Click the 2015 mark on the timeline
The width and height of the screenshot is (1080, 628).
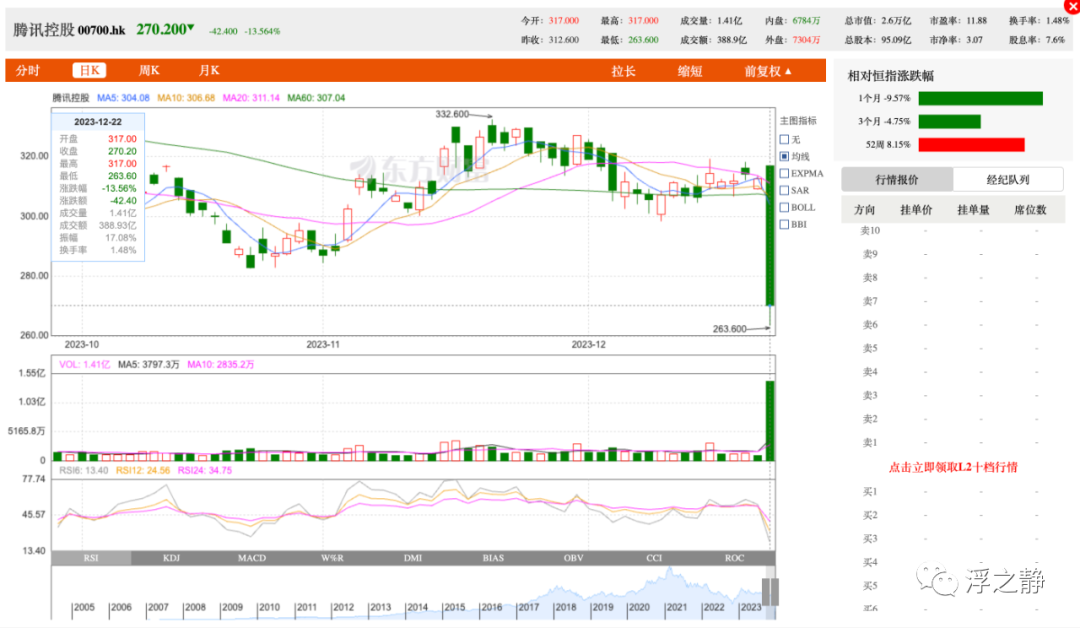pyautogui.click(x=454, y=607)
